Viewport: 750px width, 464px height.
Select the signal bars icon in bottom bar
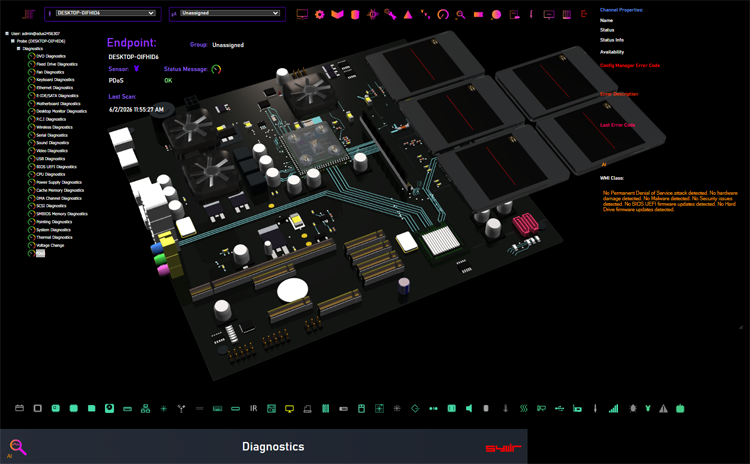point(614,409)
